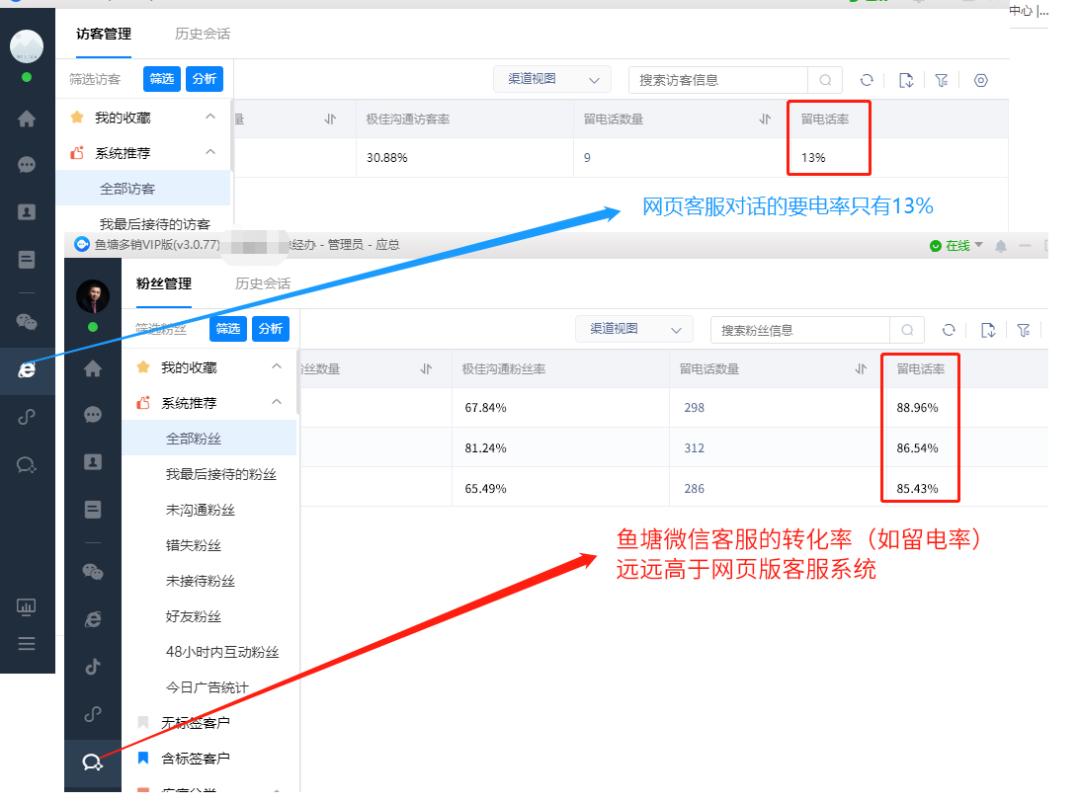Click the IE web-channel icon in the sidebar
Viewport: 1080px width, 803px height.
click(x=91, y=620)
